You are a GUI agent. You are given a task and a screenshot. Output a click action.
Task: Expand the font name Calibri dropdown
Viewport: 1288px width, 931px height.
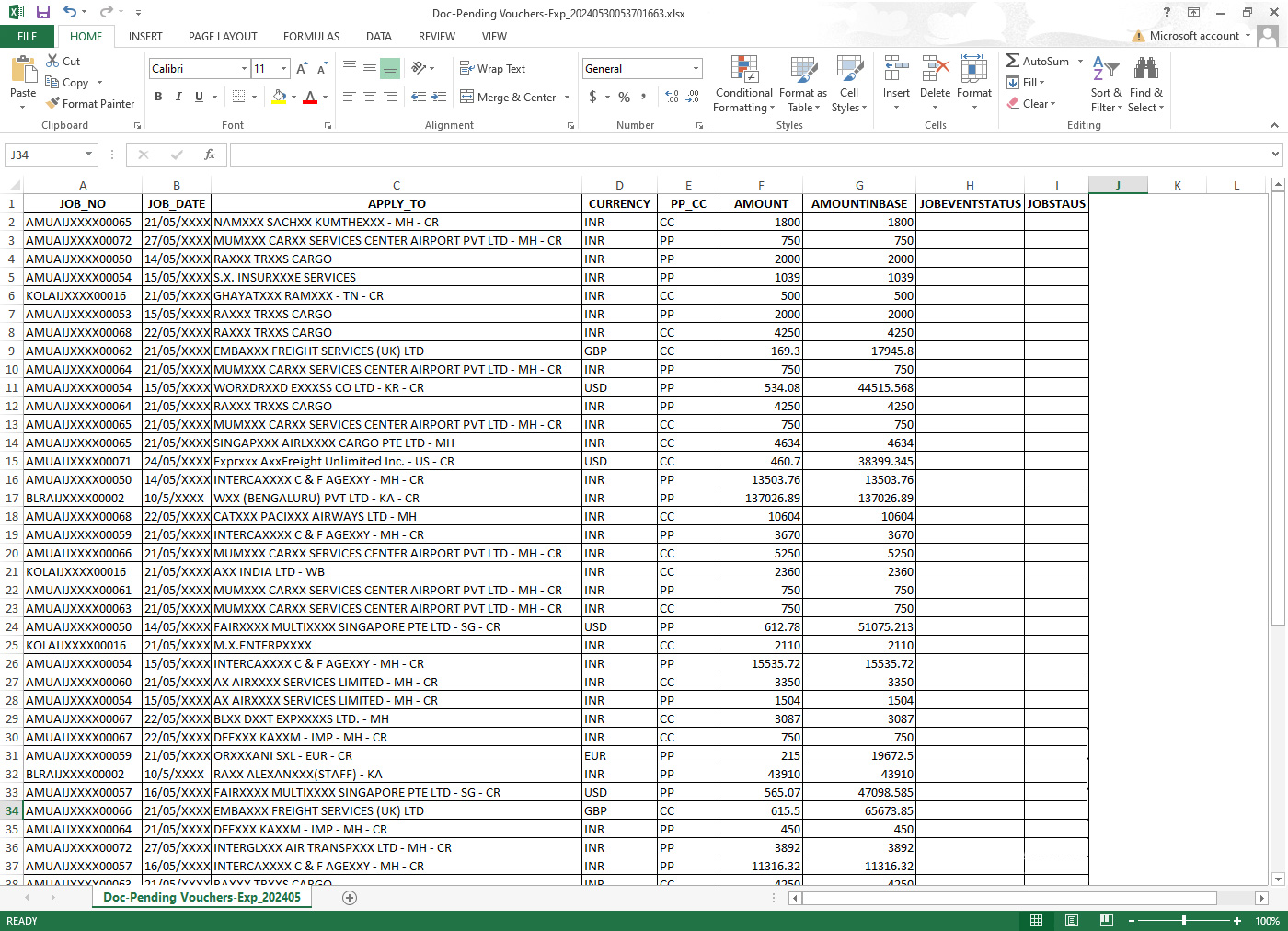244,69
